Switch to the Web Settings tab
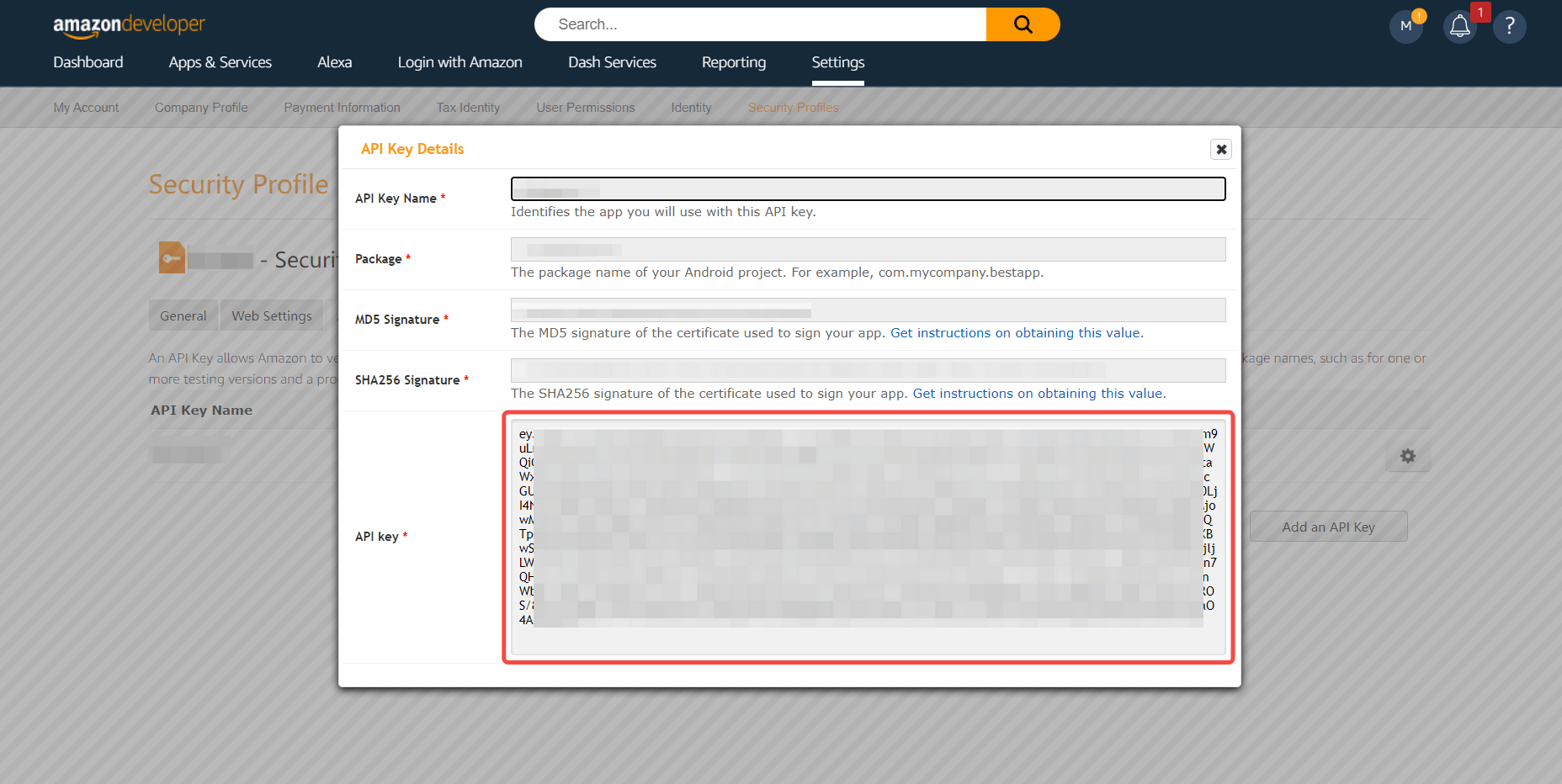 [x=271, y=315]
